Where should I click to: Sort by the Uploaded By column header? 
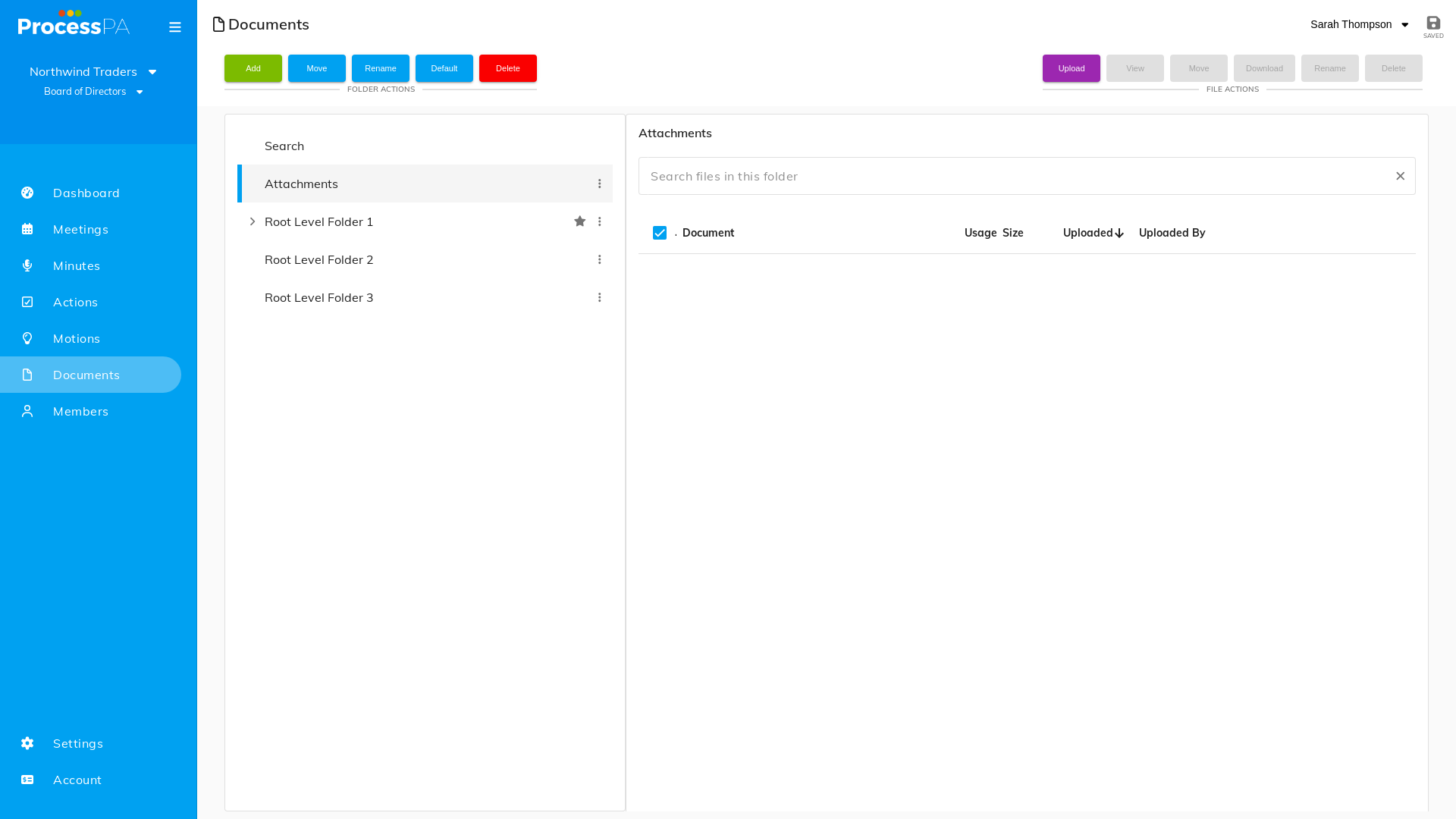(1172, 233)
